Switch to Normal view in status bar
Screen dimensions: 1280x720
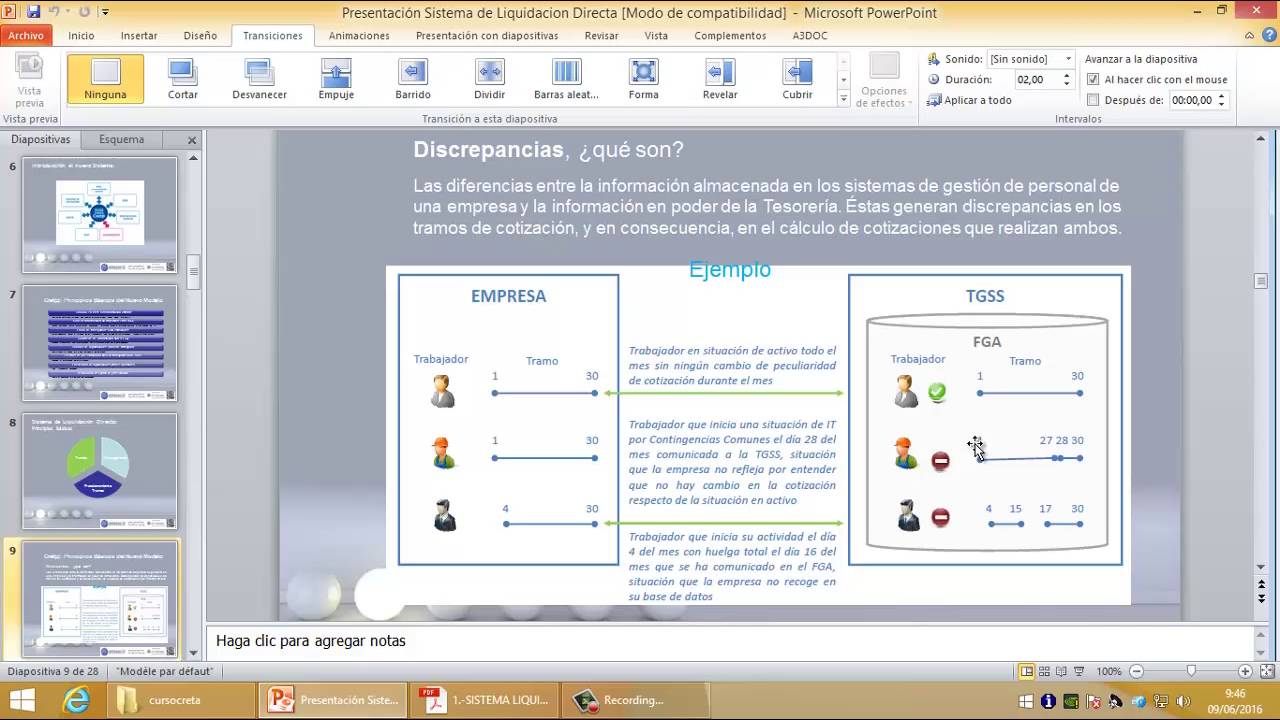point(1027,672)
